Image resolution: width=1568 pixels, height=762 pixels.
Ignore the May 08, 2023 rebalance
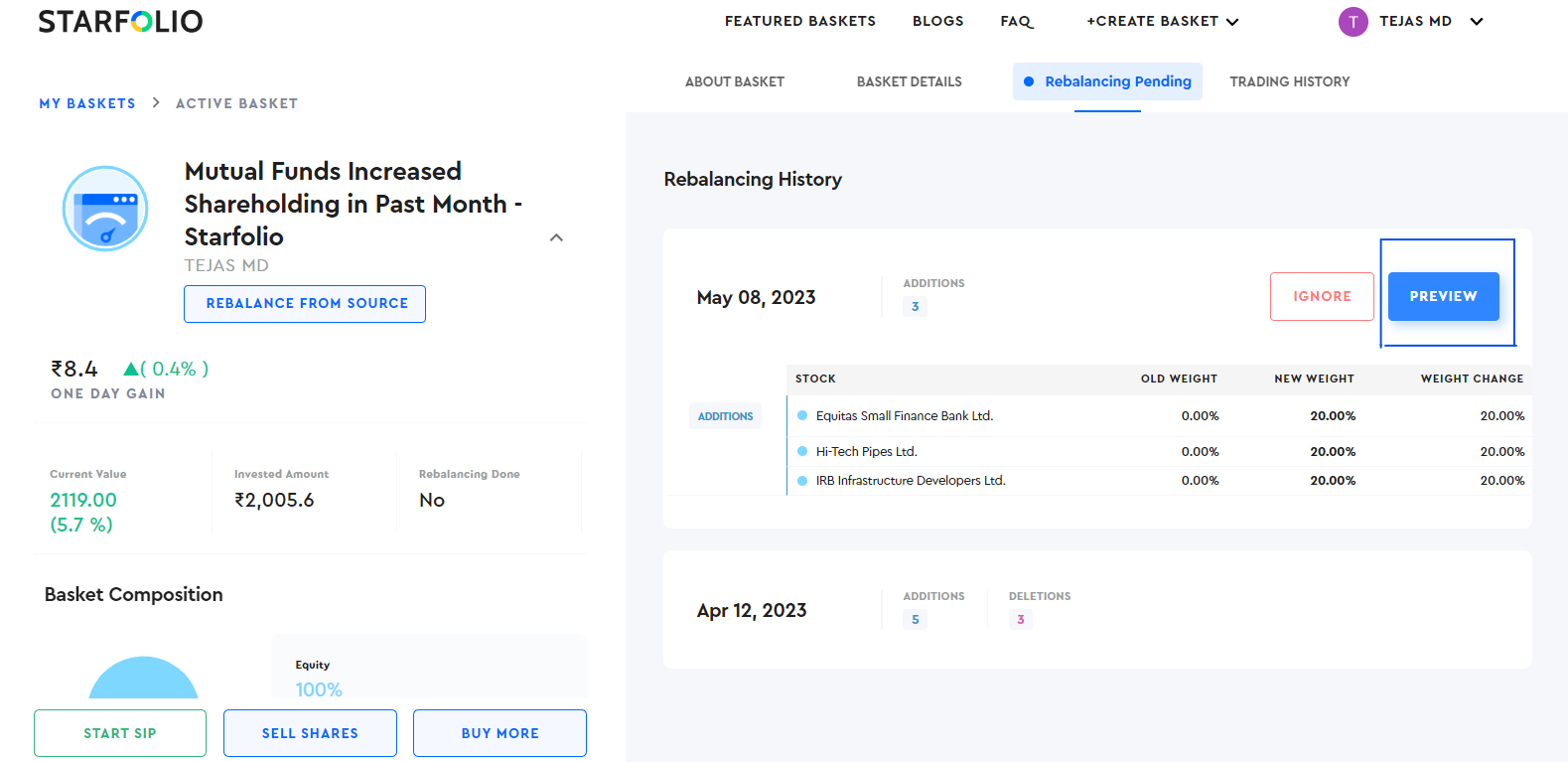[1322, 296]
